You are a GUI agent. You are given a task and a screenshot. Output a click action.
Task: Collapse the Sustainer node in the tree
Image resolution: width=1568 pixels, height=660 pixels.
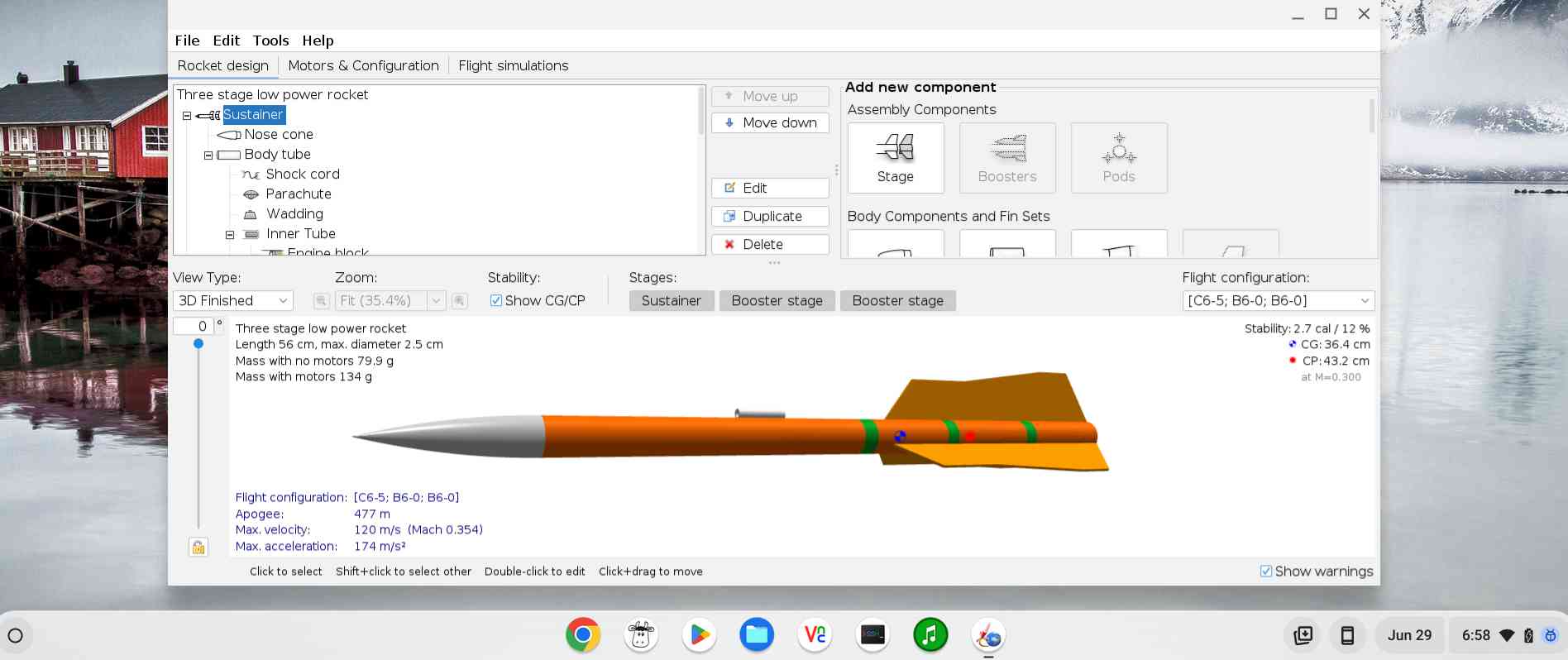coord(187,116)
